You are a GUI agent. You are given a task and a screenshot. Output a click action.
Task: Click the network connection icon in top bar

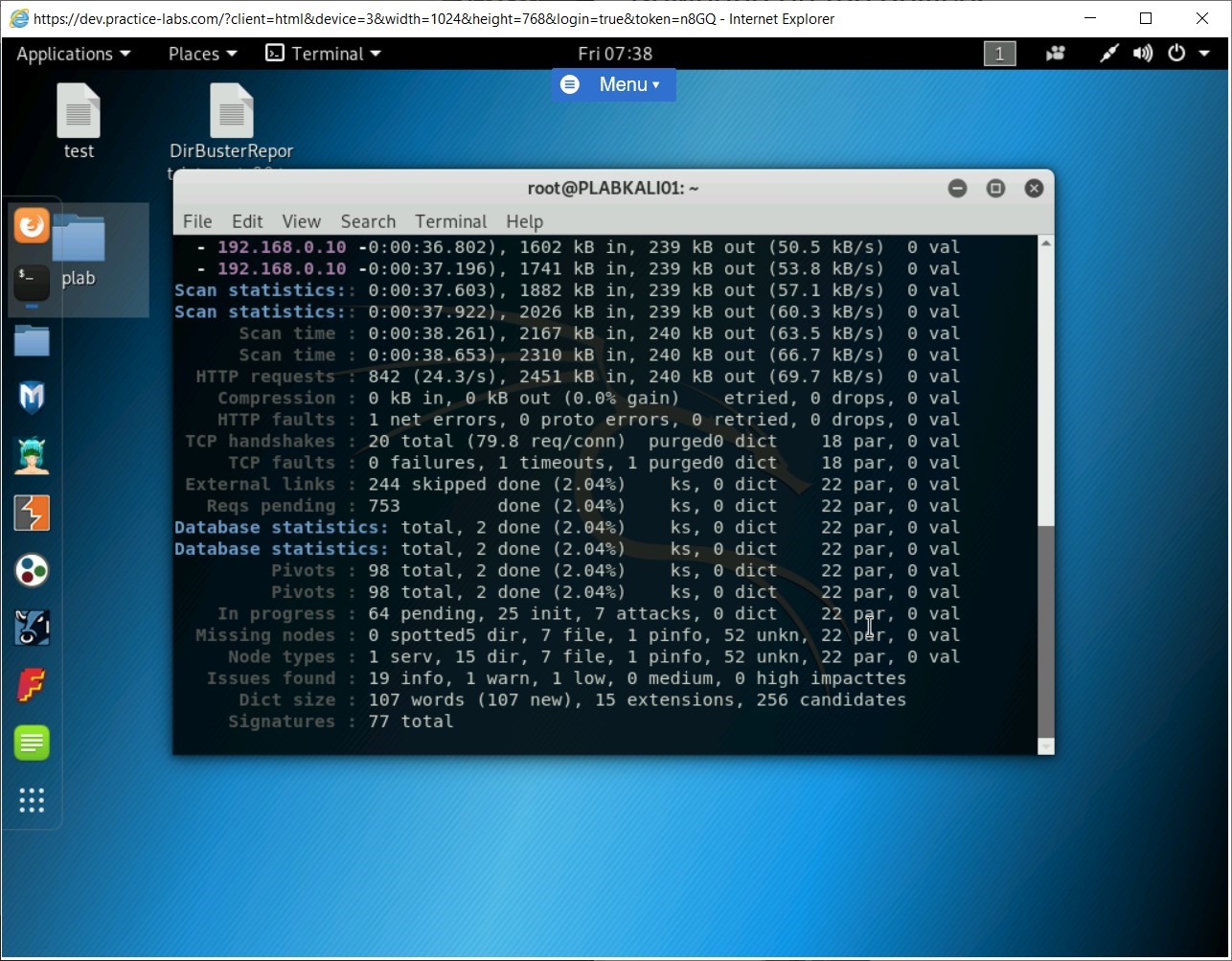click(1108, 54)
